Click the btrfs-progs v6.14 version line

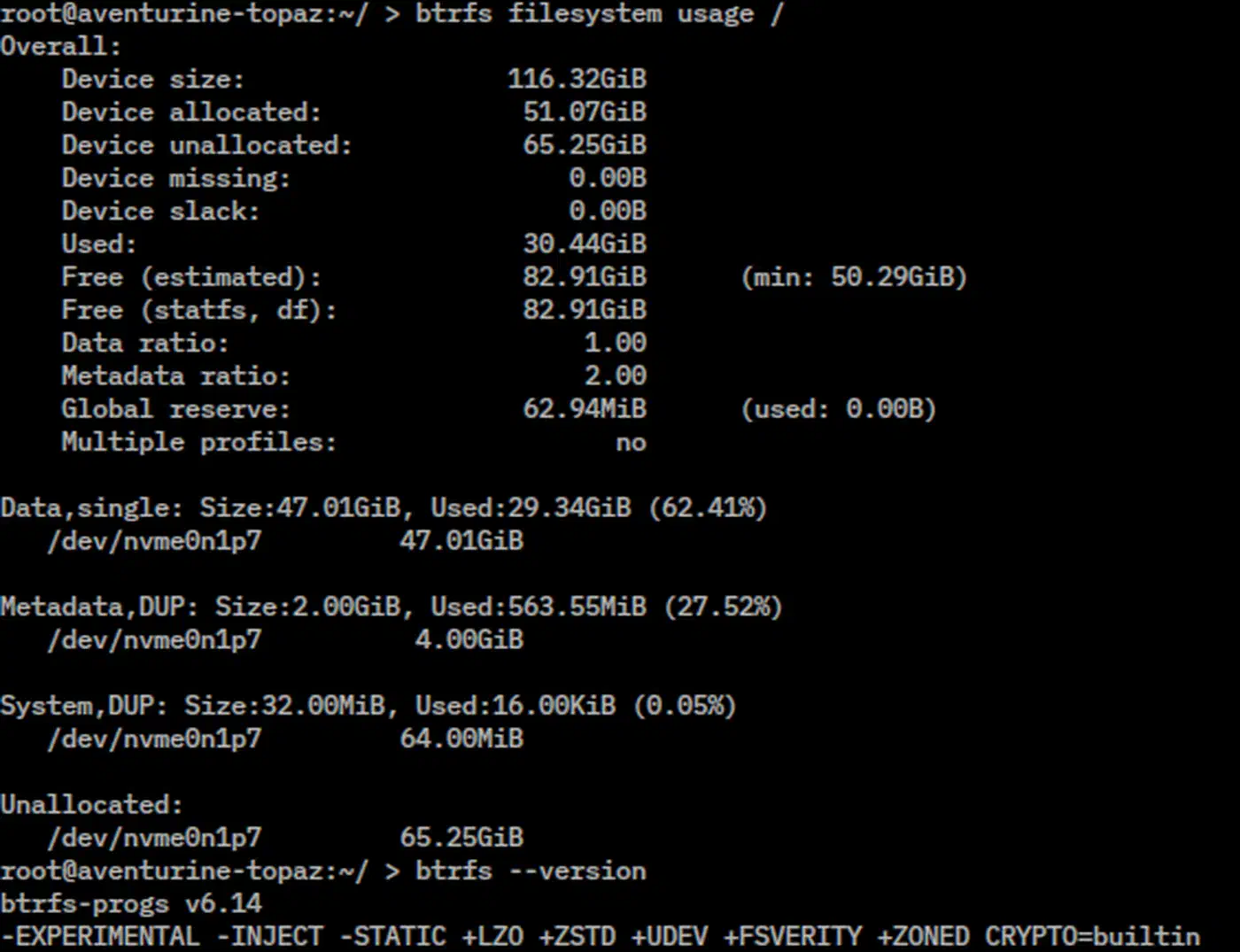pyautogui.click(x=131, y=904)
